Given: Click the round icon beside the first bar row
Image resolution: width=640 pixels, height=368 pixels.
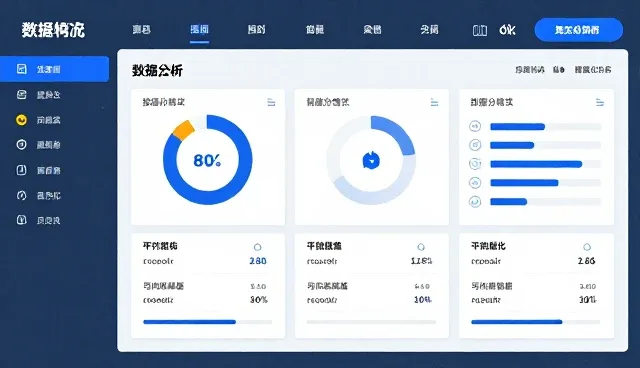Looking at the screenshot, I should pyautogui.click(x=475, y=126).
